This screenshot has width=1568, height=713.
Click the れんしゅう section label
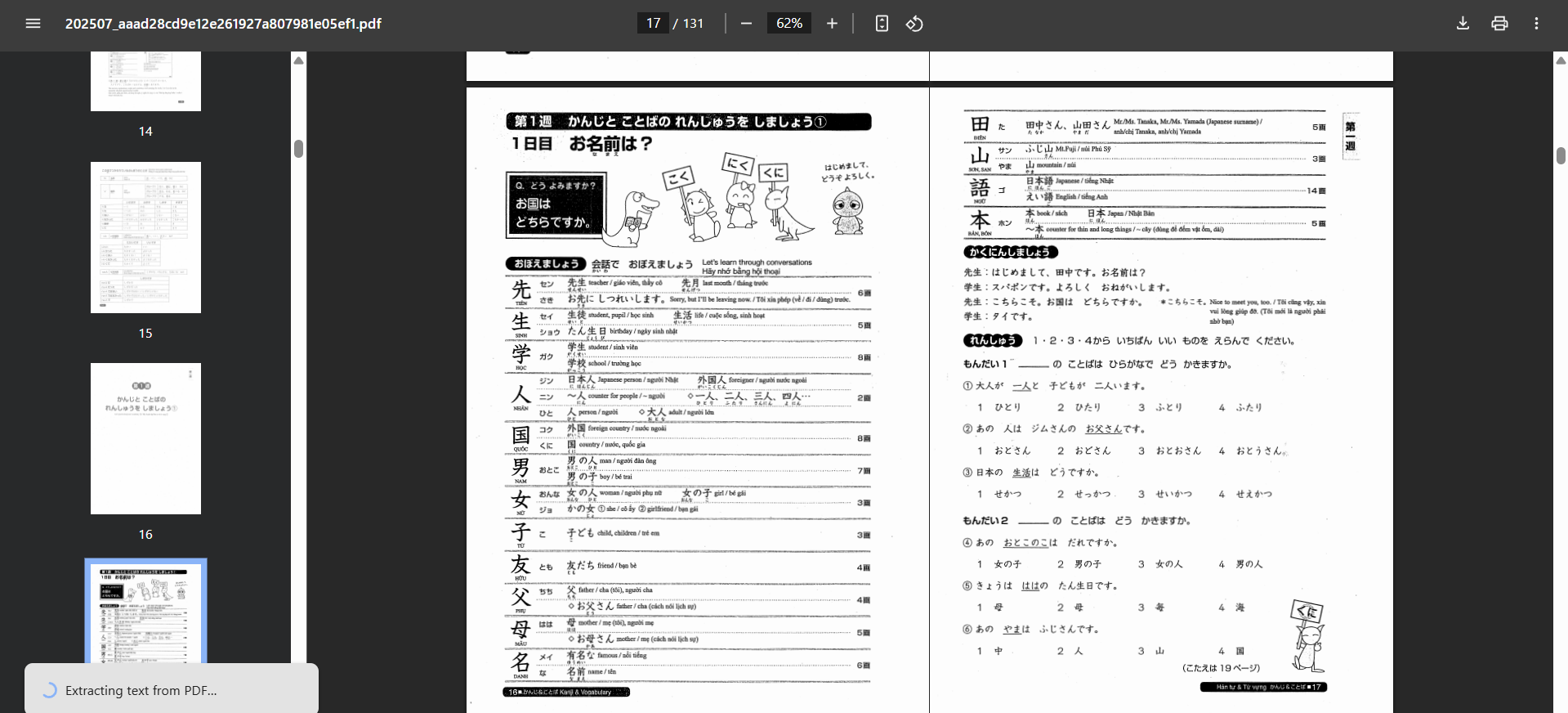993,340
